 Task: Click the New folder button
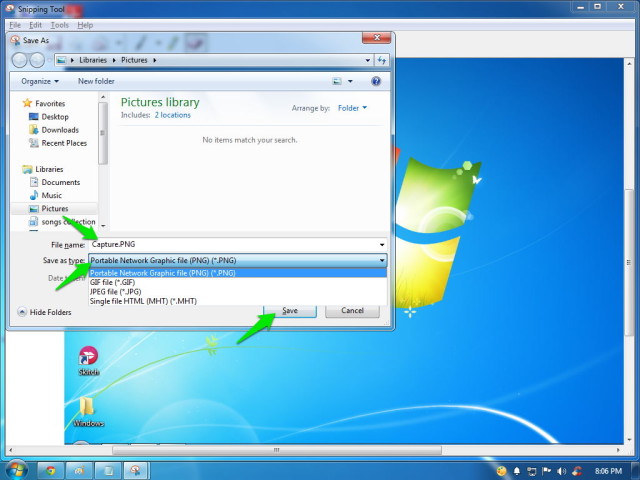[x=96, y=81]
